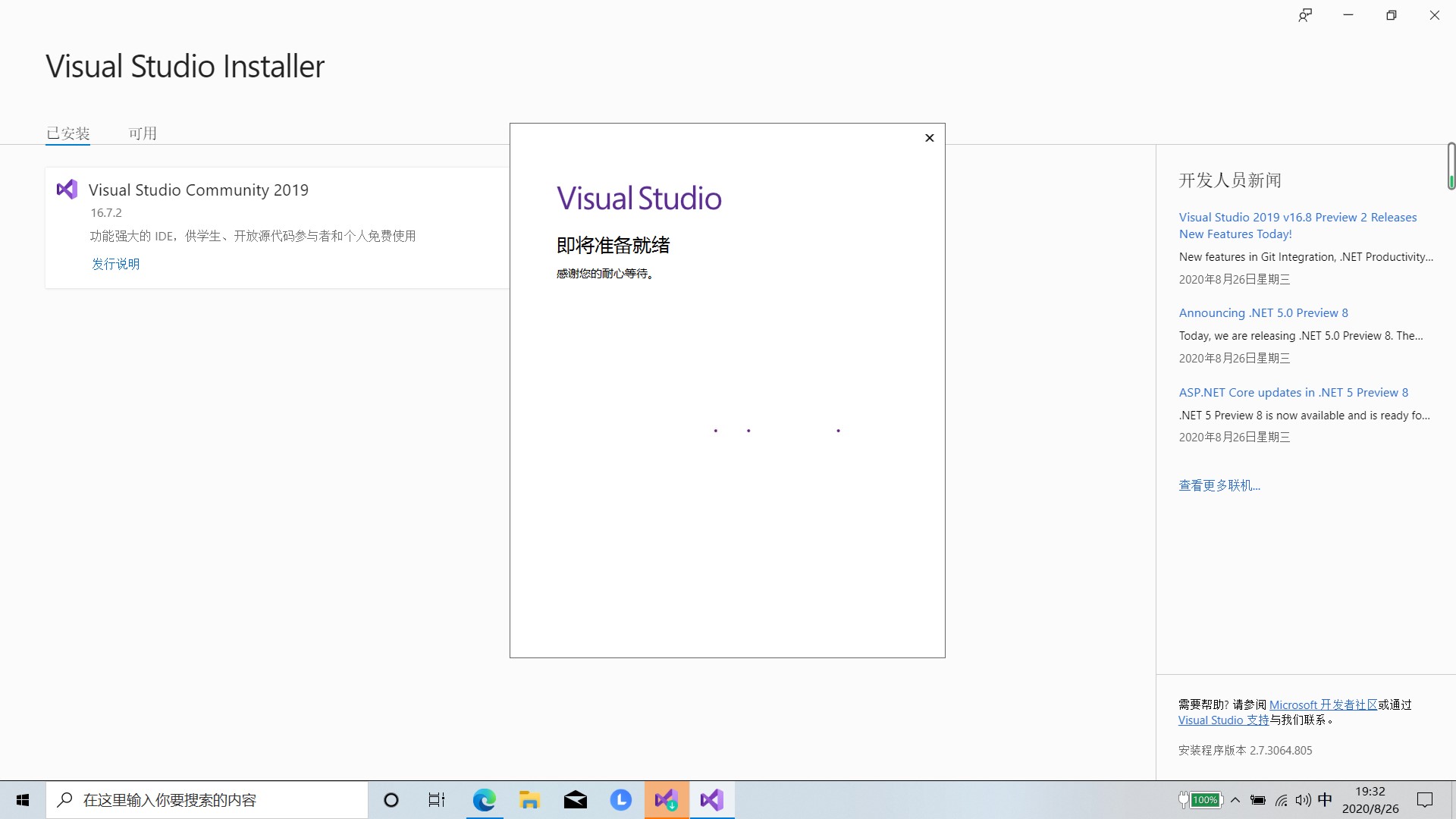Image resolution: width=1456 pixels, height=819 pixels.
Task: Open Microsoft Edge from the taskbar
Action: click(484, 800)
